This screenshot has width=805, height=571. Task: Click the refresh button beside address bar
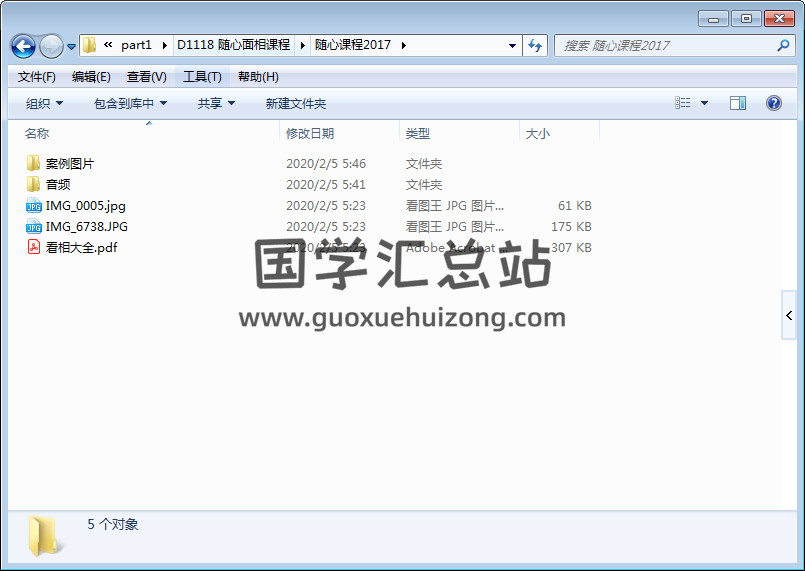click(x=535, y=45)
